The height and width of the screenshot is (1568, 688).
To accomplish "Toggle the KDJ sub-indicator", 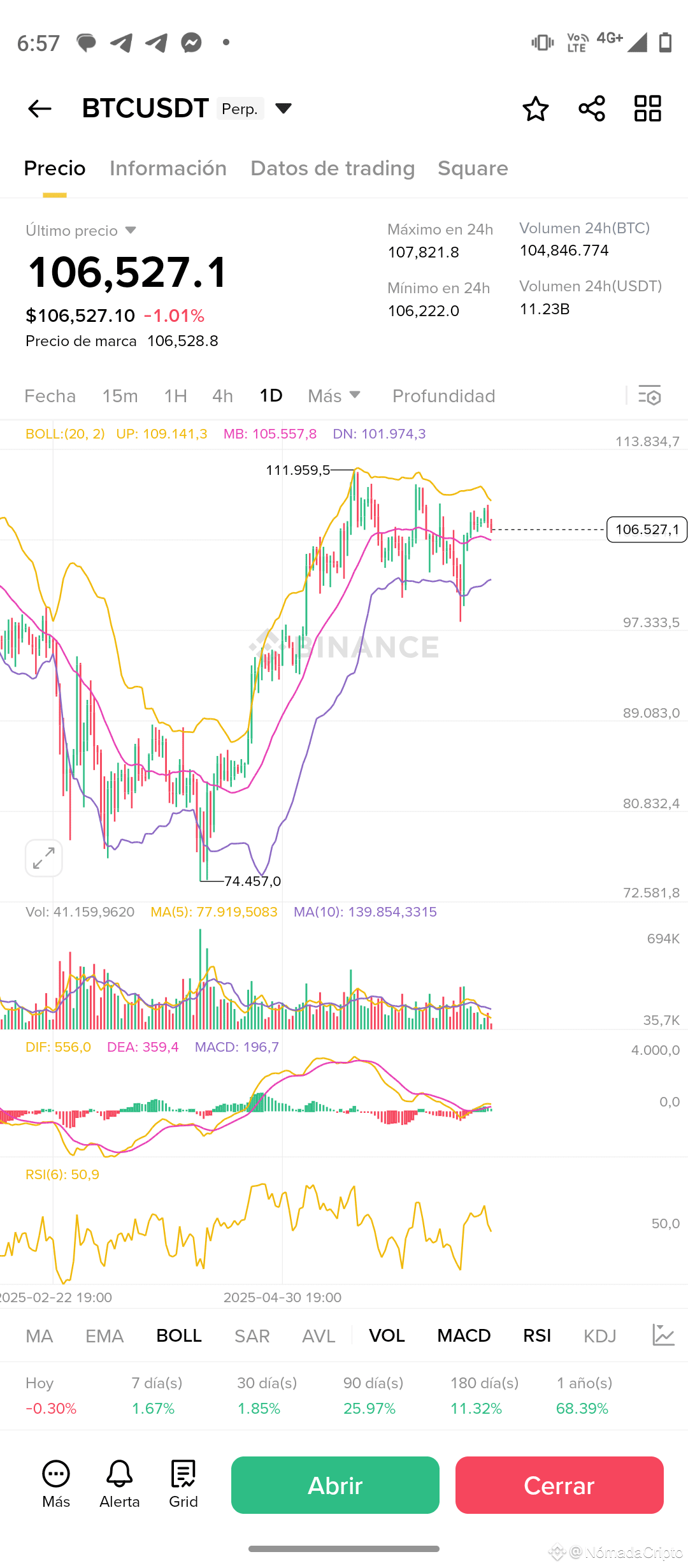I will click(600, 1336).
